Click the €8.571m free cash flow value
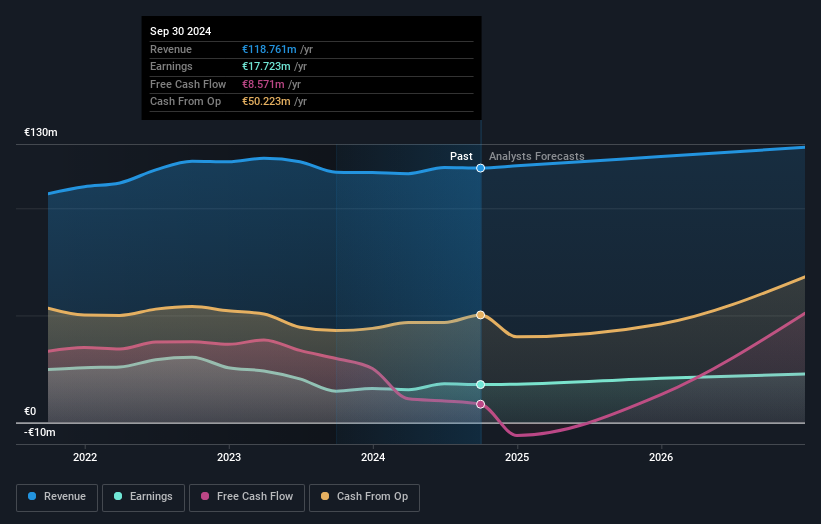821x524 pixels. pos(263,84)
